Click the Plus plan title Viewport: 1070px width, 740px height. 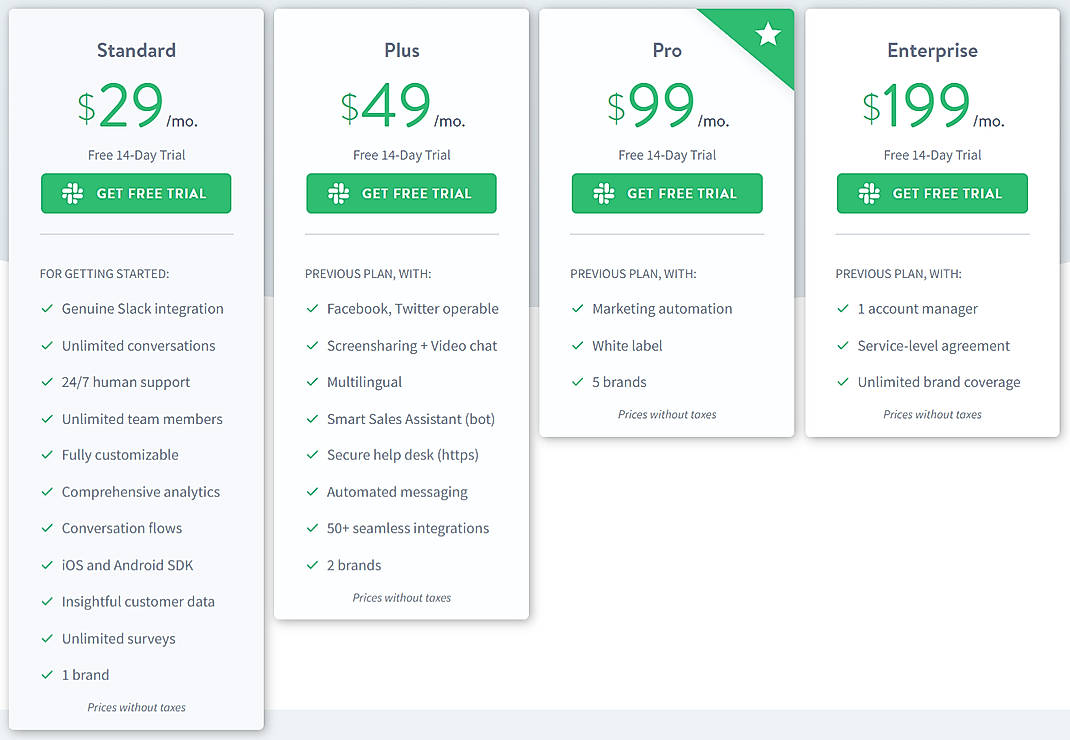[x=402, y=50]
